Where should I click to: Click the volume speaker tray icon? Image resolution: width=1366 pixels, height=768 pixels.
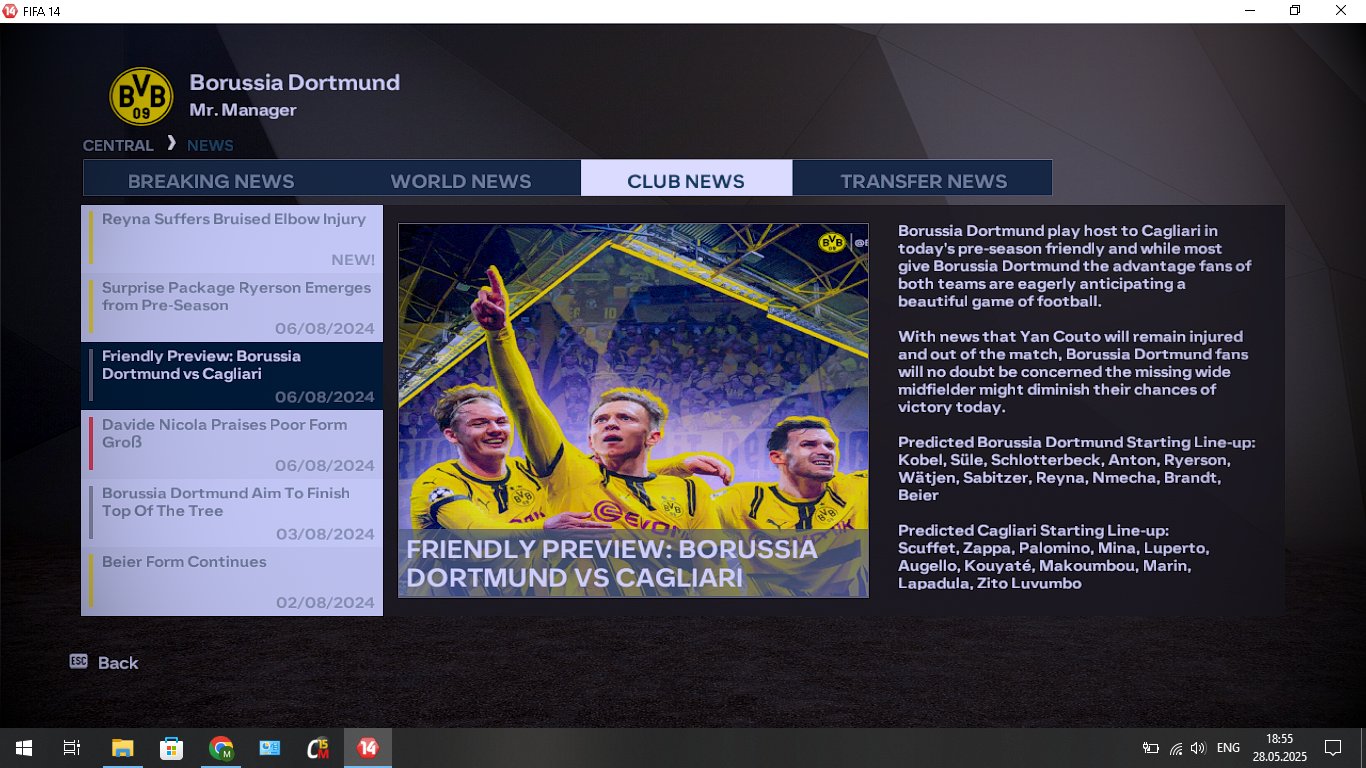tap(1198, 748)
